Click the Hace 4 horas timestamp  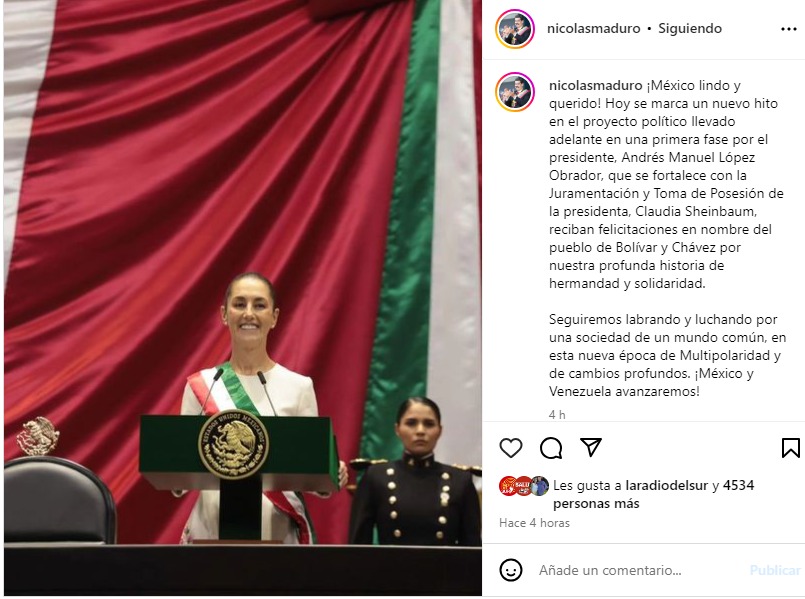coord(534,523)
